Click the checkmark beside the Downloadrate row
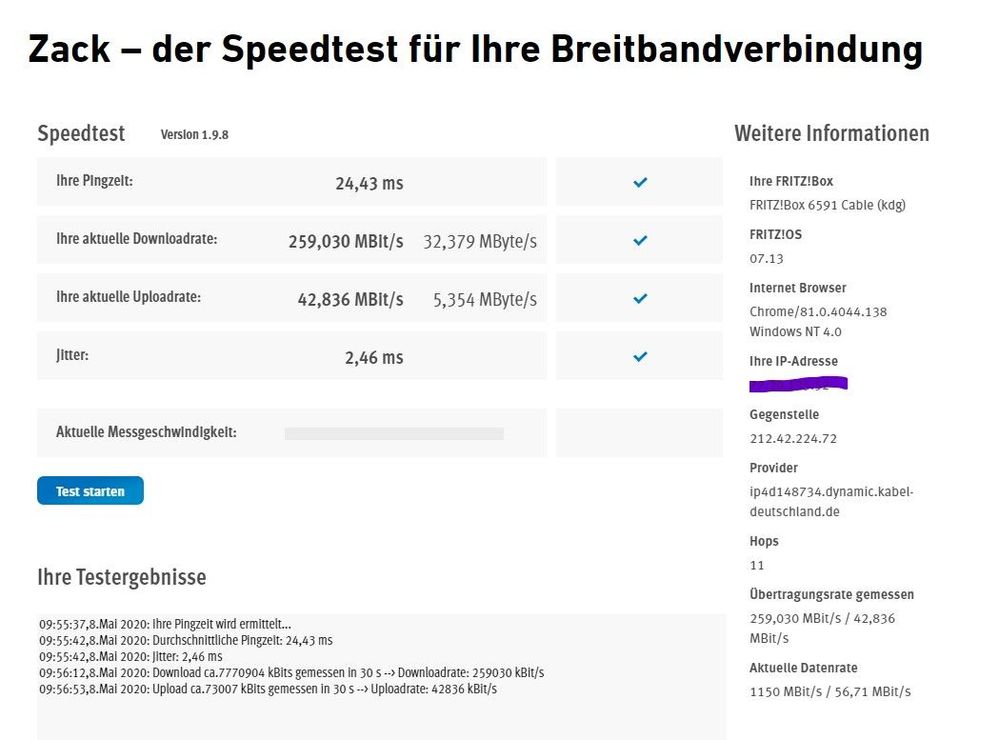This screenshot has height=740, width=999. 640,241
